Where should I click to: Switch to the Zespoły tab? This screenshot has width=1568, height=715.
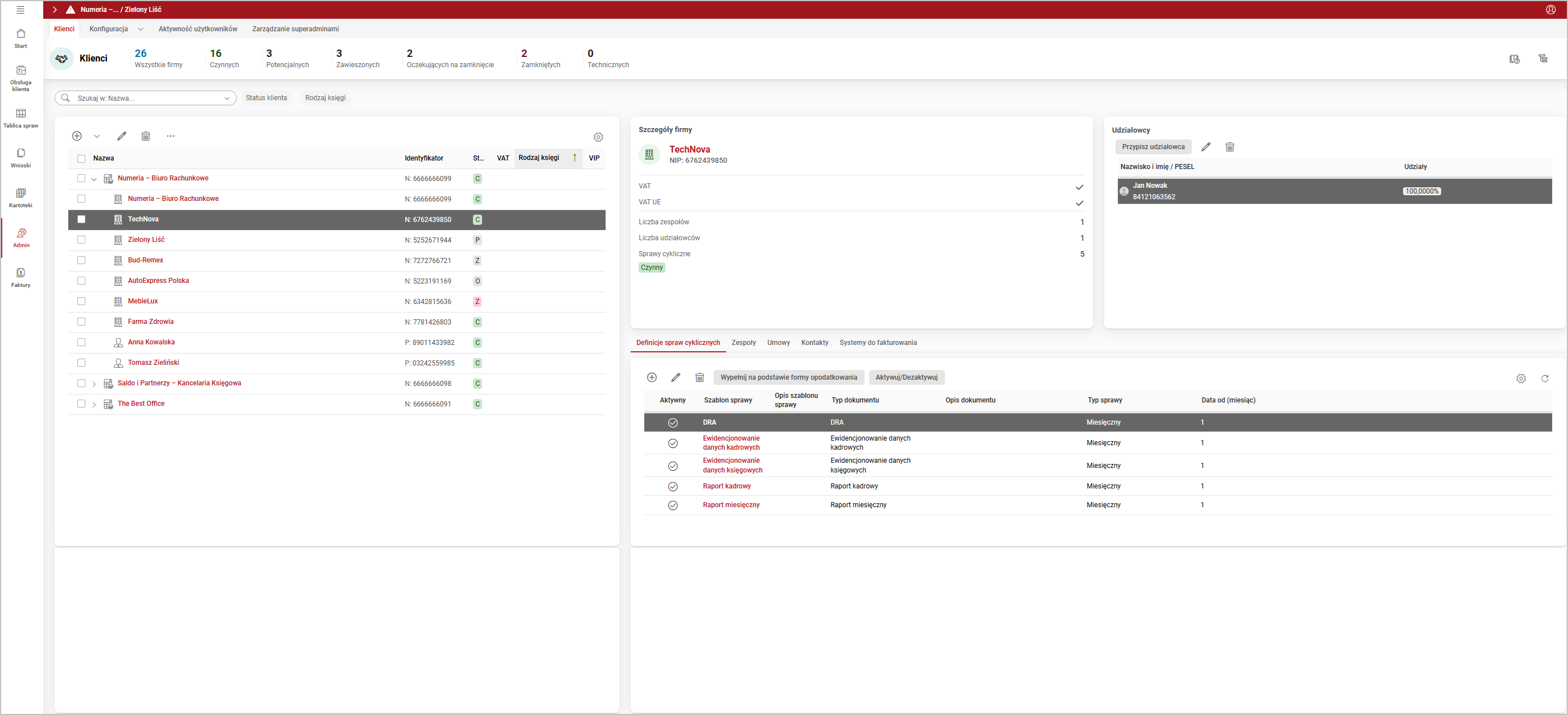[x=743, y=342]
